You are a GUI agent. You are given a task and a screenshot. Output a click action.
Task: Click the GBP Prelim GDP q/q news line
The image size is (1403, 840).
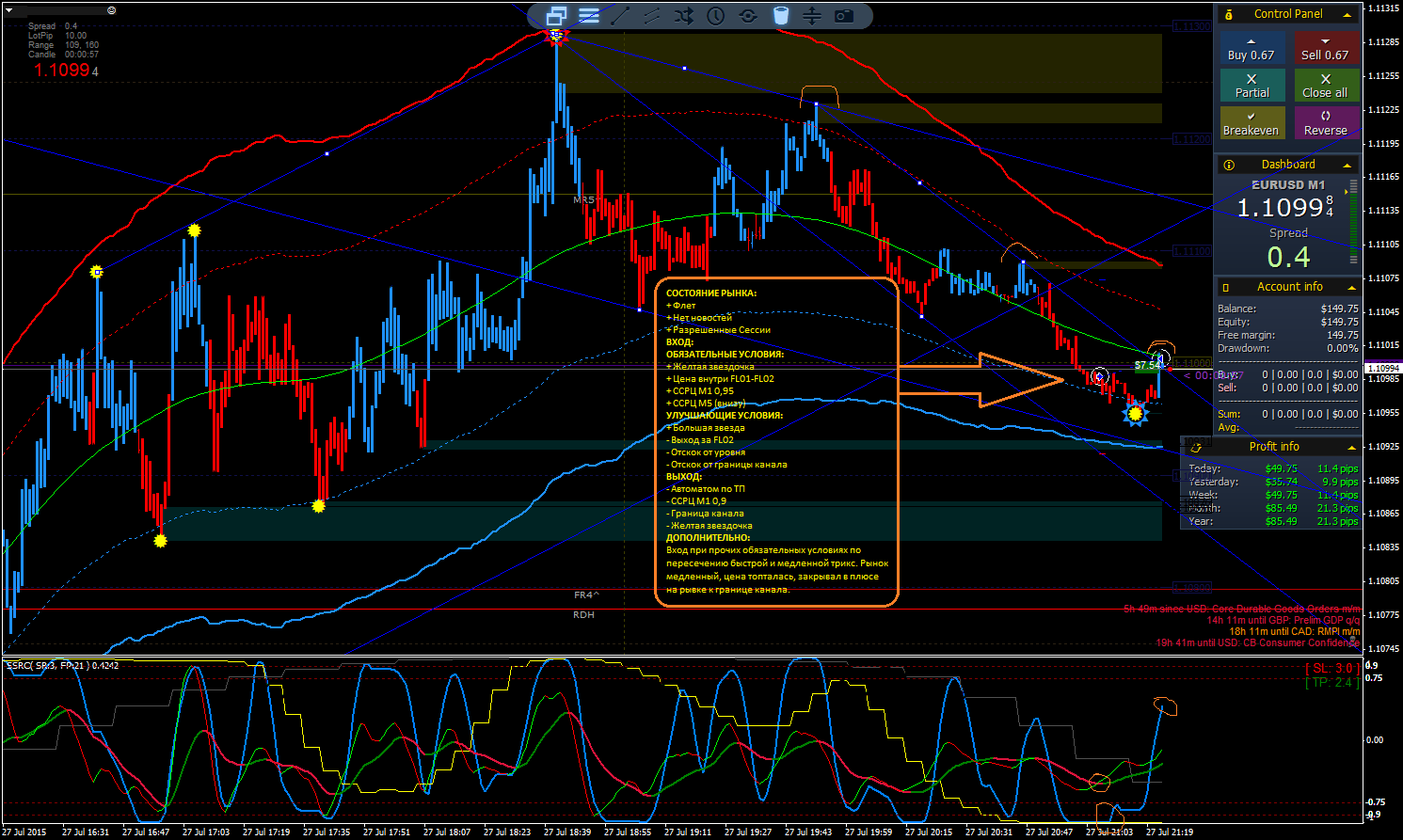pos(1283,621)
